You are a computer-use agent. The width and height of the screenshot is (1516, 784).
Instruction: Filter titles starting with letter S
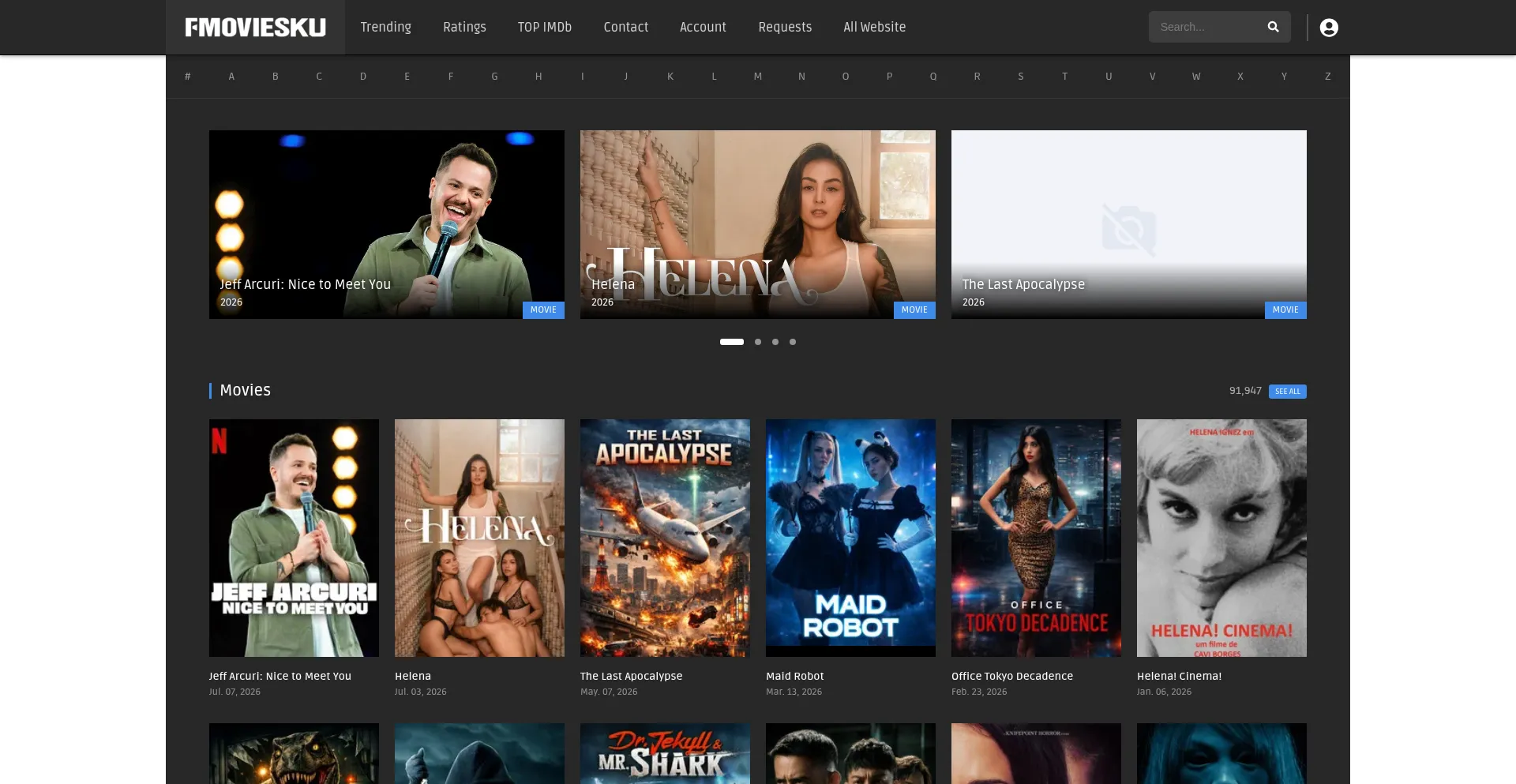pyautogui.click(x=1021, y=77)
